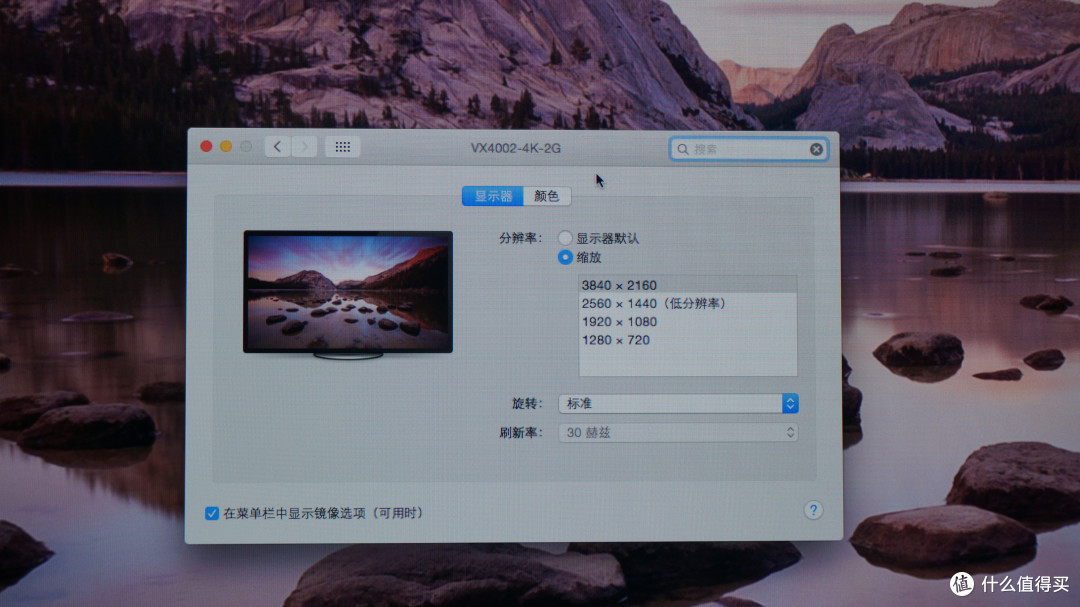Image resolution: width=1080 pixels, height=607 pixels.
Task: Clear the search field with X icon
Action: pos(816,149)
